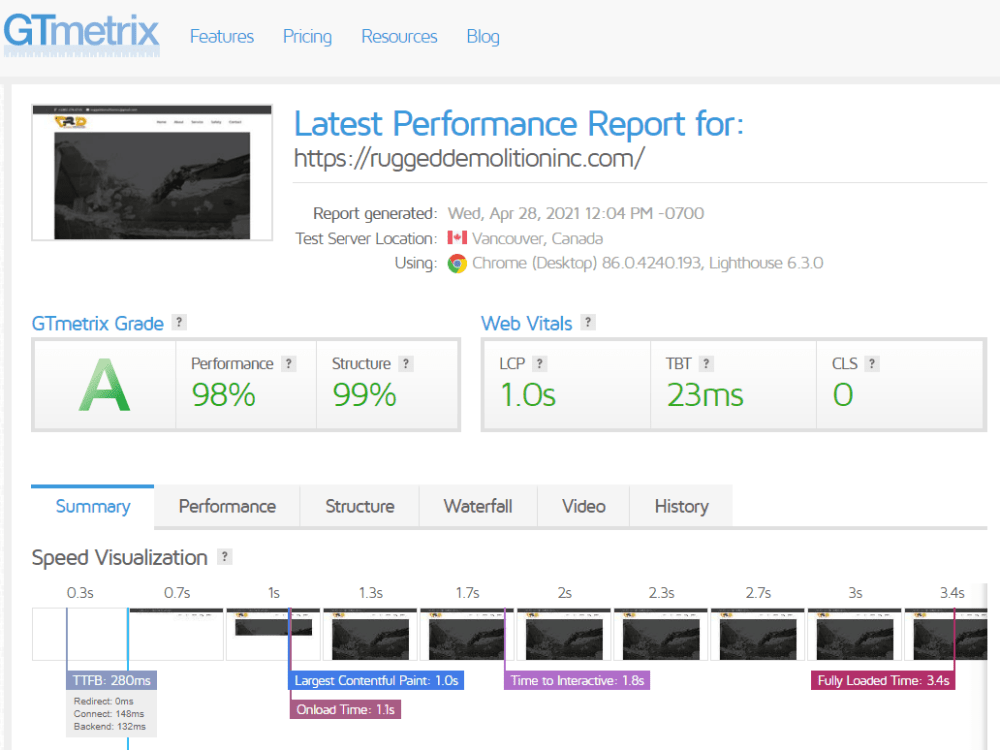
Task: Click the GTmetrix Grade help question mark
Action: 179,323
